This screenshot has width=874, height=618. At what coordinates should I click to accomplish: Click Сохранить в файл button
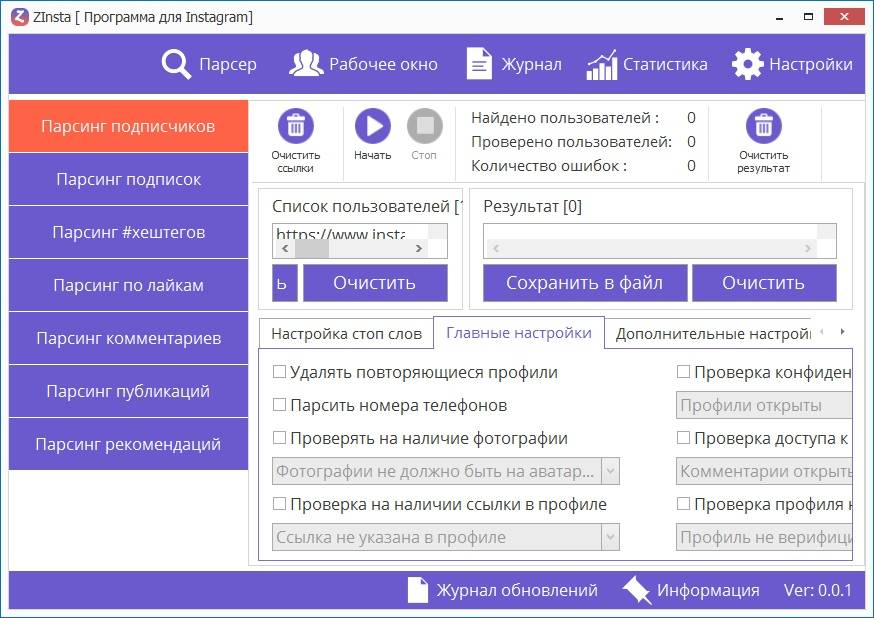point(585,283)
